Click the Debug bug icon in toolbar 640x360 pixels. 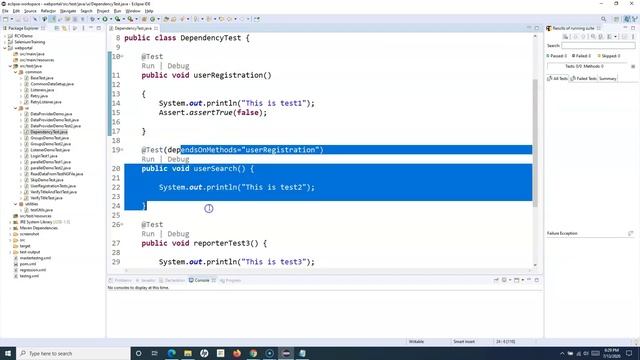[92, 19]
